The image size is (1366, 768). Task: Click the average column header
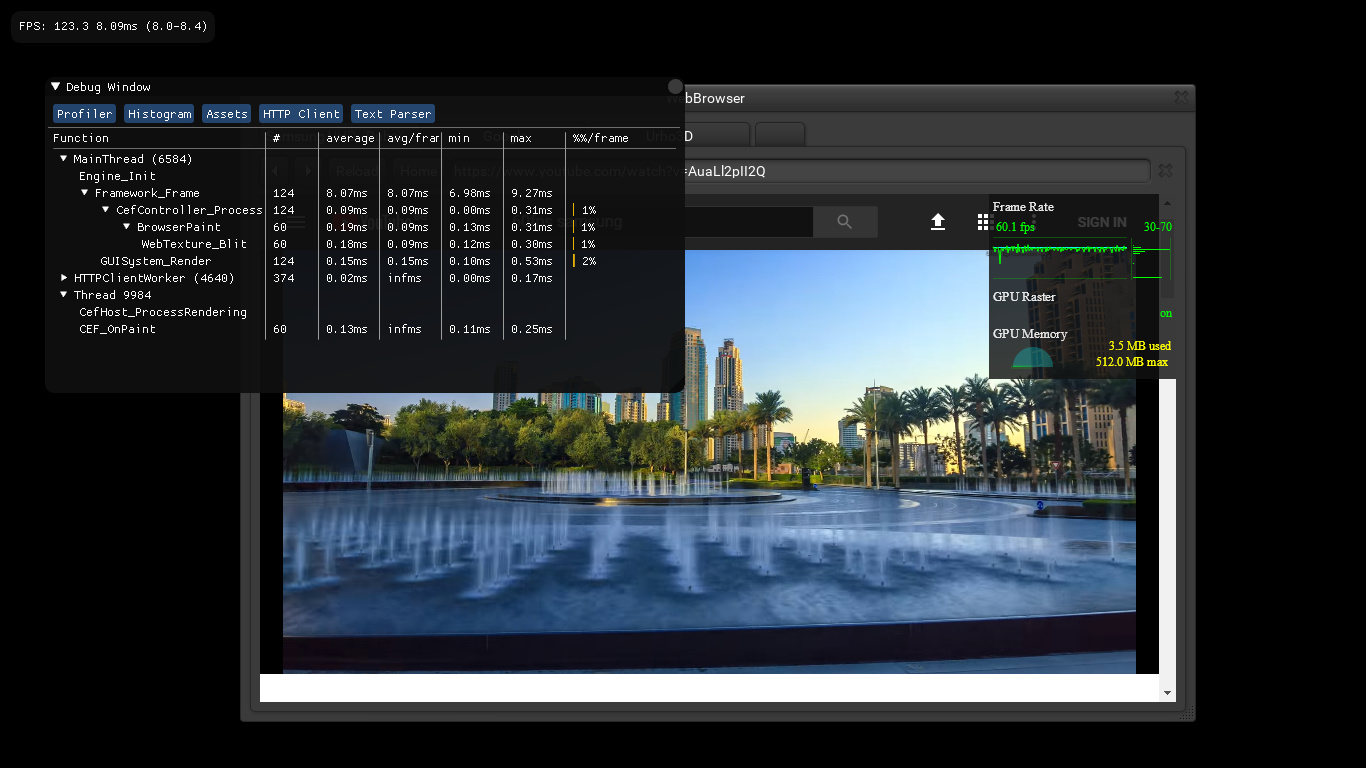pyautogui.click(x=350, y=138)
